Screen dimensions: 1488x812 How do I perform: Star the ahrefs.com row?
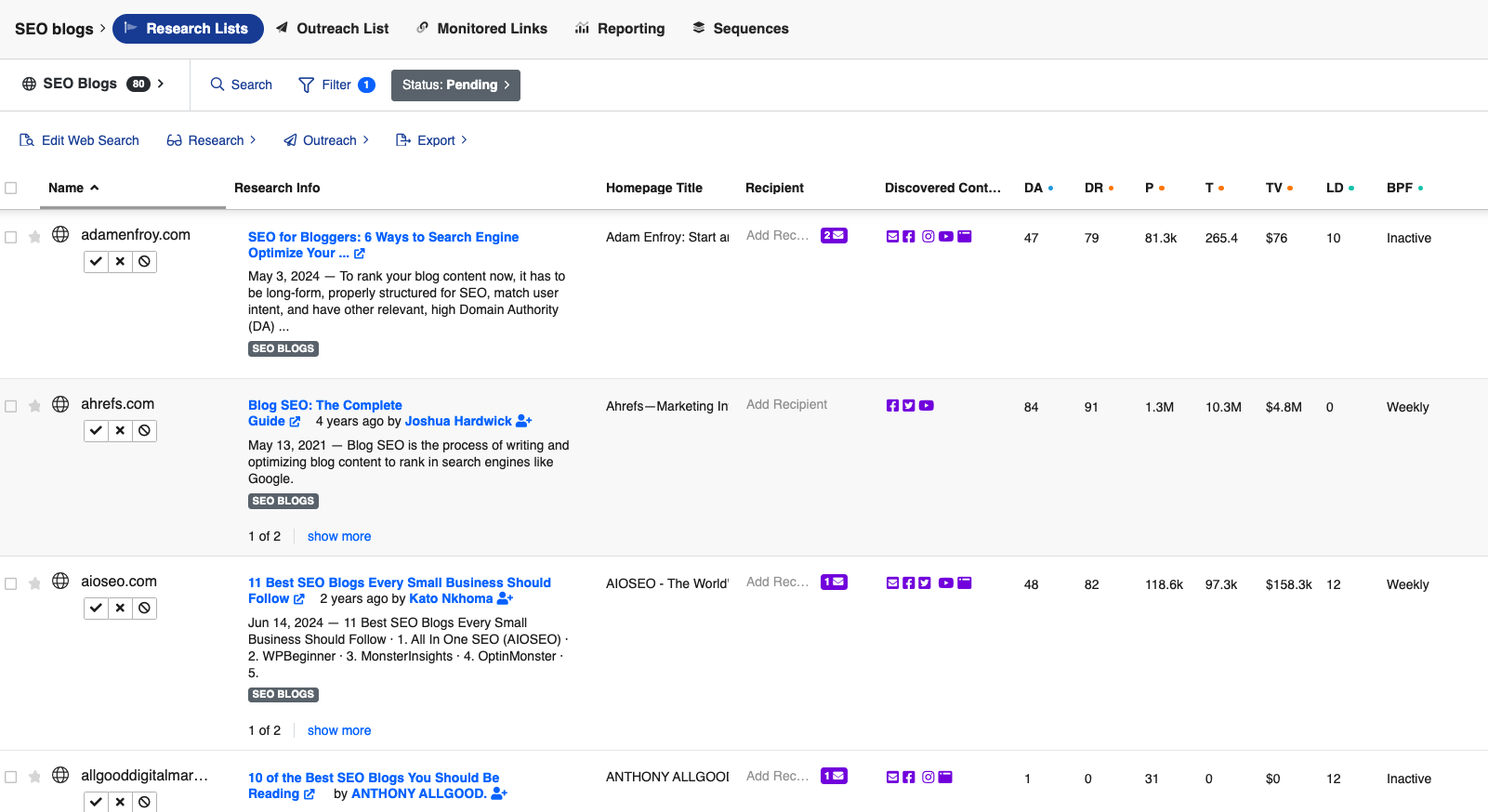point(34,406)
